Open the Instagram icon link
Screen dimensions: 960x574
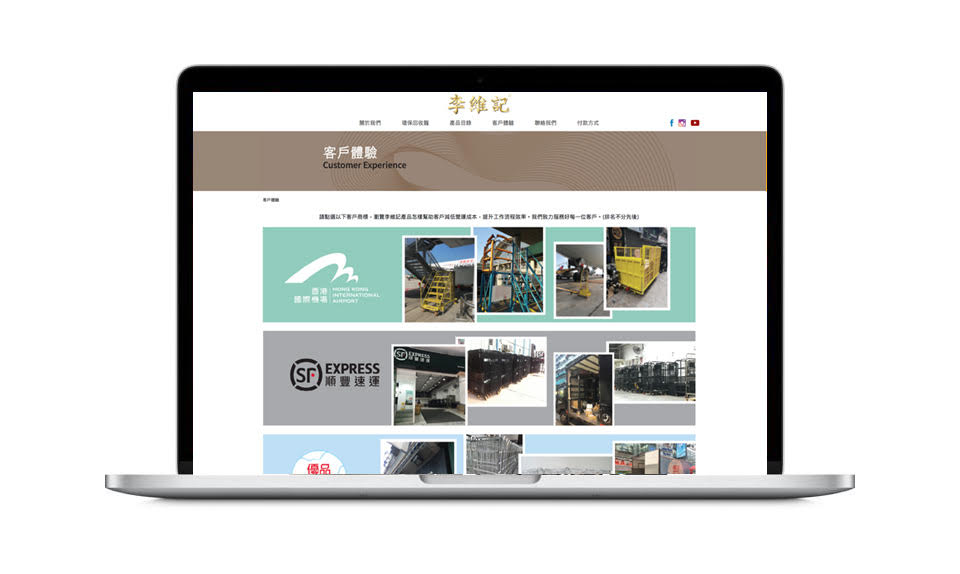pos(682,123)
